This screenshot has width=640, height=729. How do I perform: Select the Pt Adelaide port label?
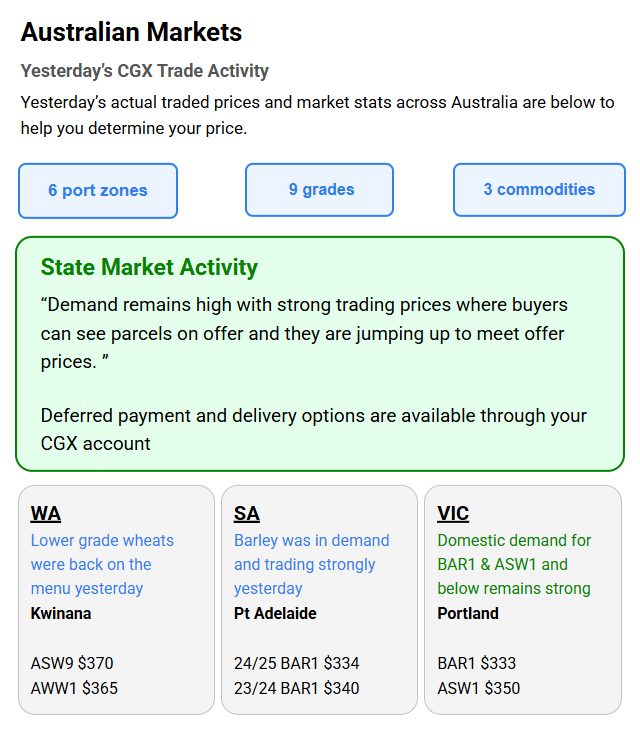click(275, 613)
